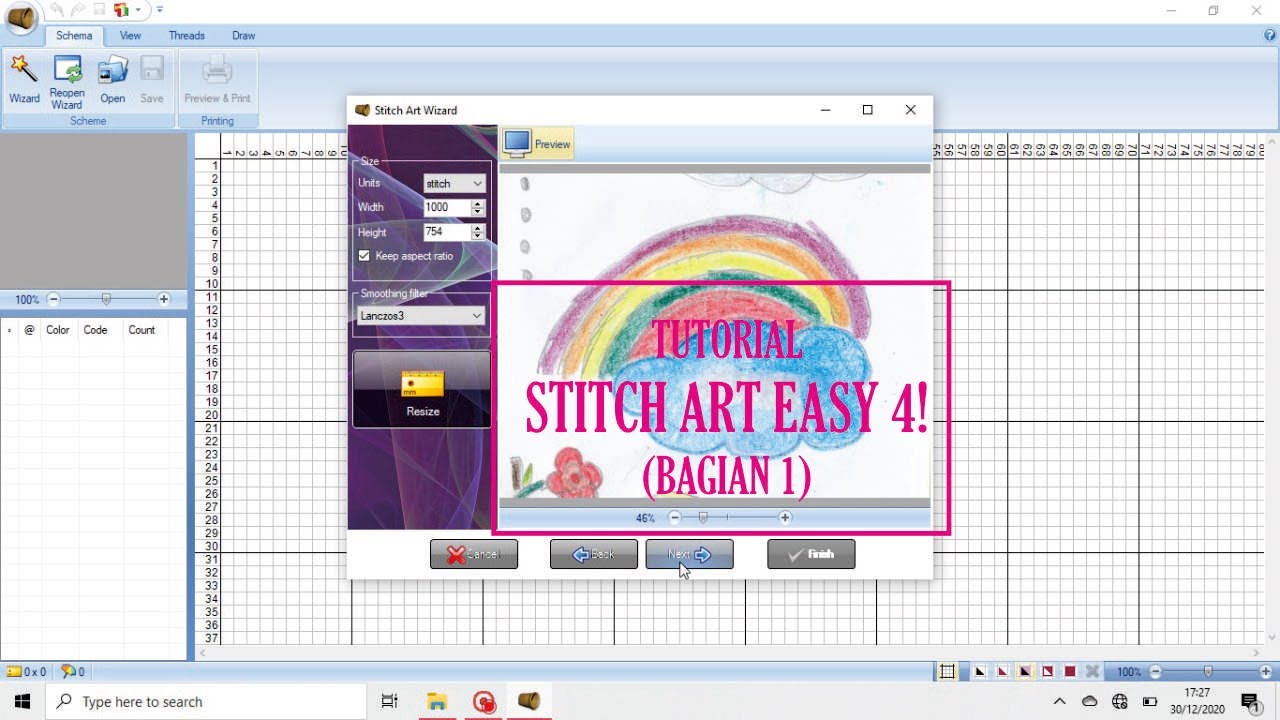Click status bar zoom plus button
The image size is (1280, 720).
pyautogui.click(x=1266, y=672)
